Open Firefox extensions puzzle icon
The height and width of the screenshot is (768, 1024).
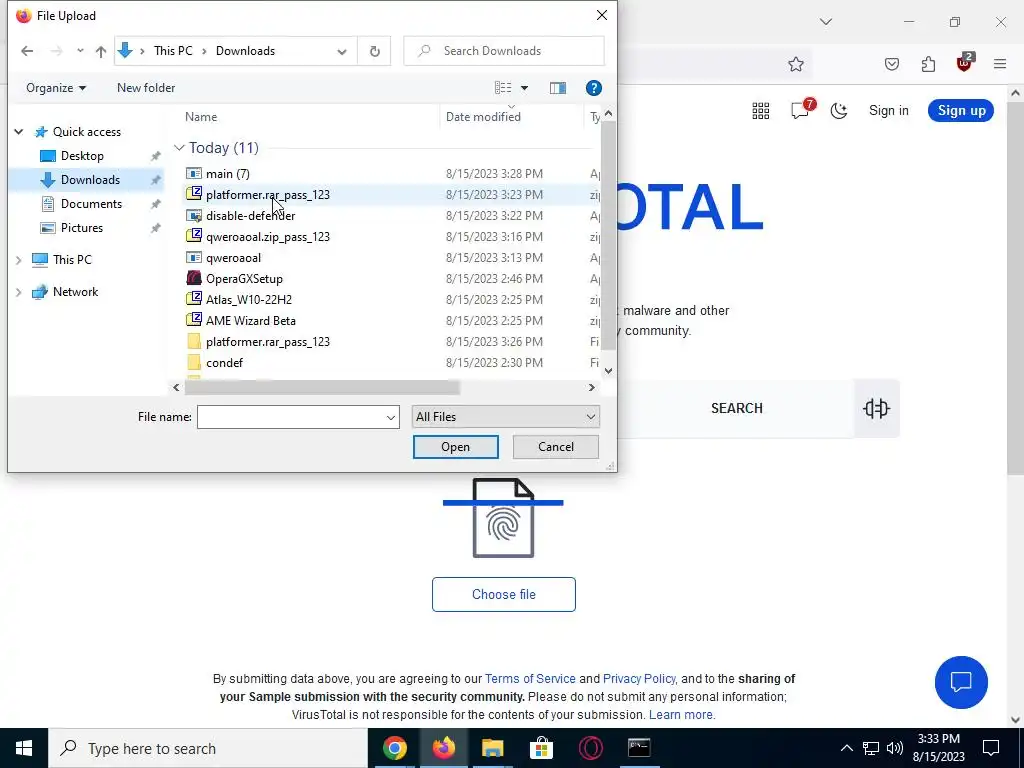click(x=928, y=64)
